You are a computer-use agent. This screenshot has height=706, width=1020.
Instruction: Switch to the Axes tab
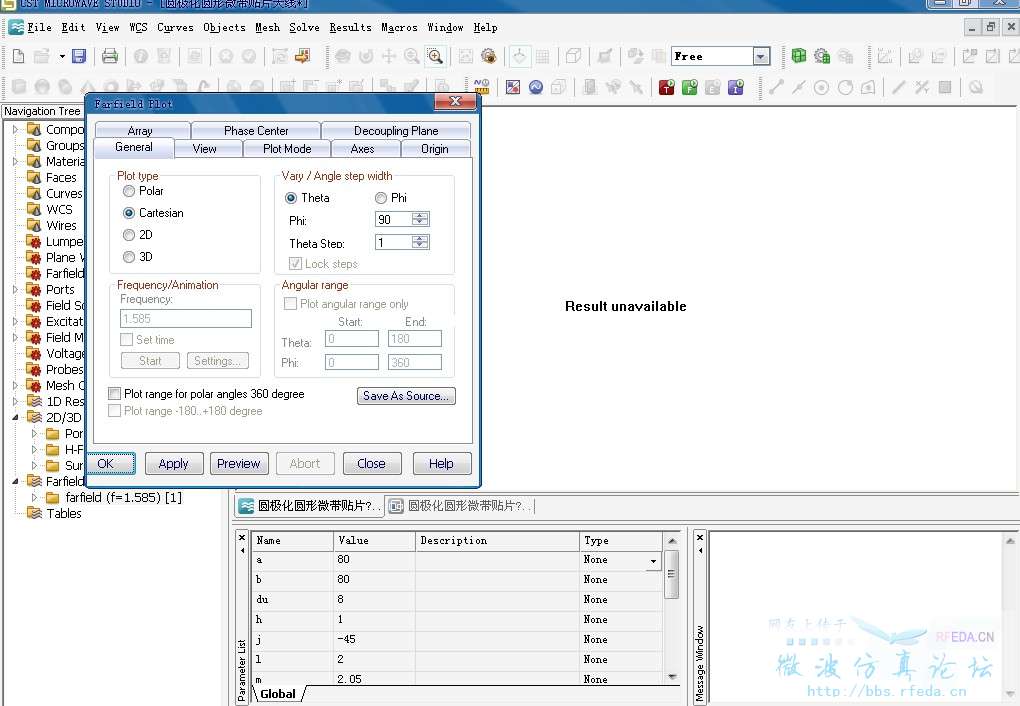[362, 149]
